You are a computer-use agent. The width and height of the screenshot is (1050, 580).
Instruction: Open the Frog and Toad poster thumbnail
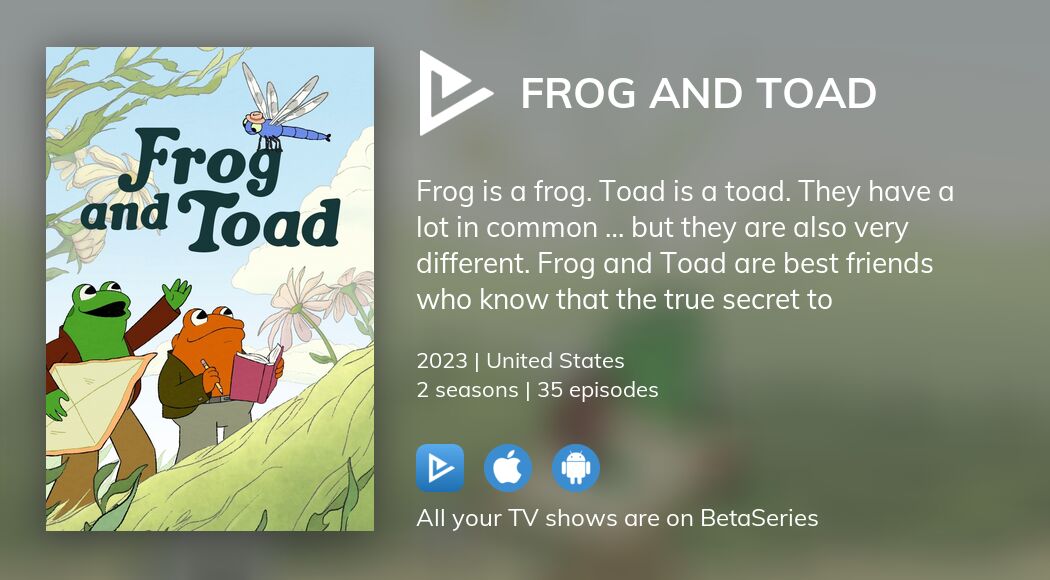pos(210,289)
